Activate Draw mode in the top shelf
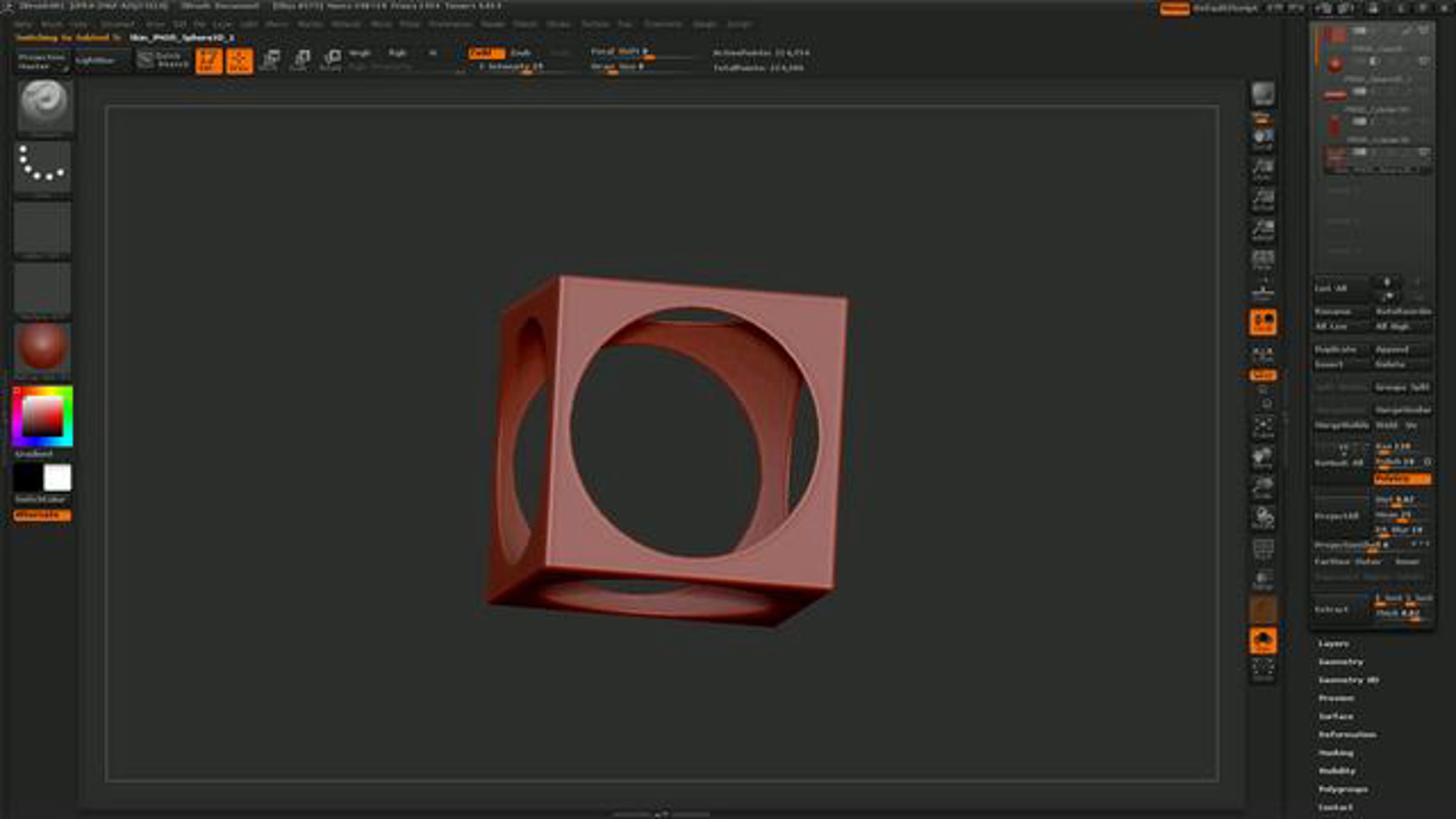Screen dimensions: 1456x819 tap(239, 61)
